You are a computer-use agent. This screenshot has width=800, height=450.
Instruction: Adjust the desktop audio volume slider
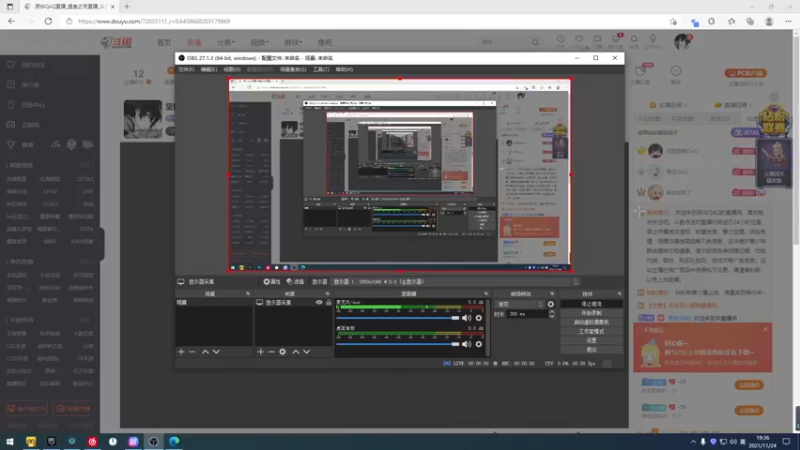[x=398, y=344]
